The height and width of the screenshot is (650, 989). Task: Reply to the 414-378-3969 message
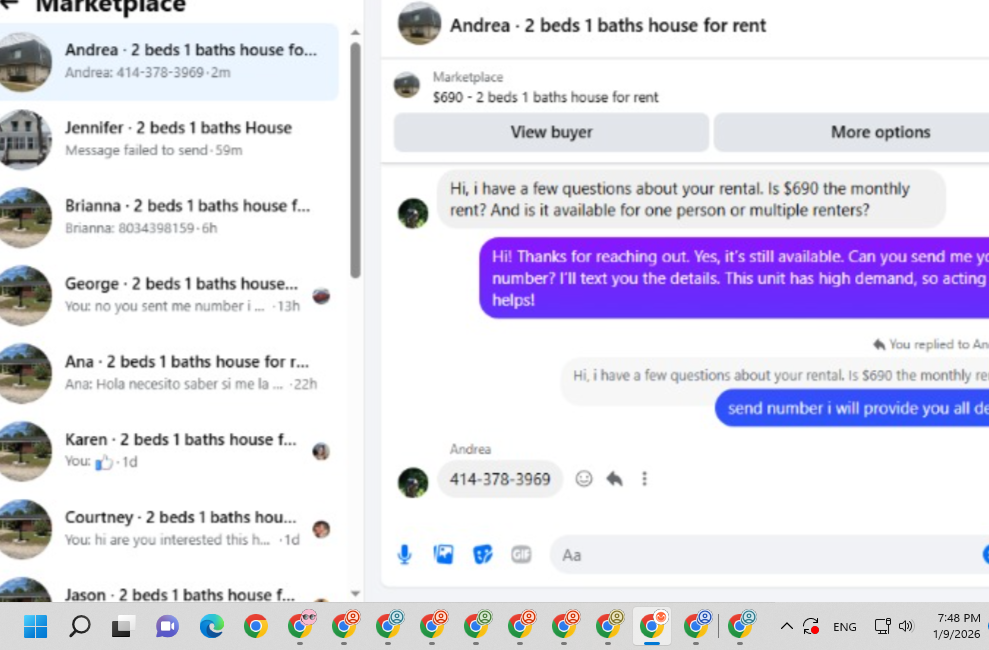pyautogui.click(x=614, y=479)
